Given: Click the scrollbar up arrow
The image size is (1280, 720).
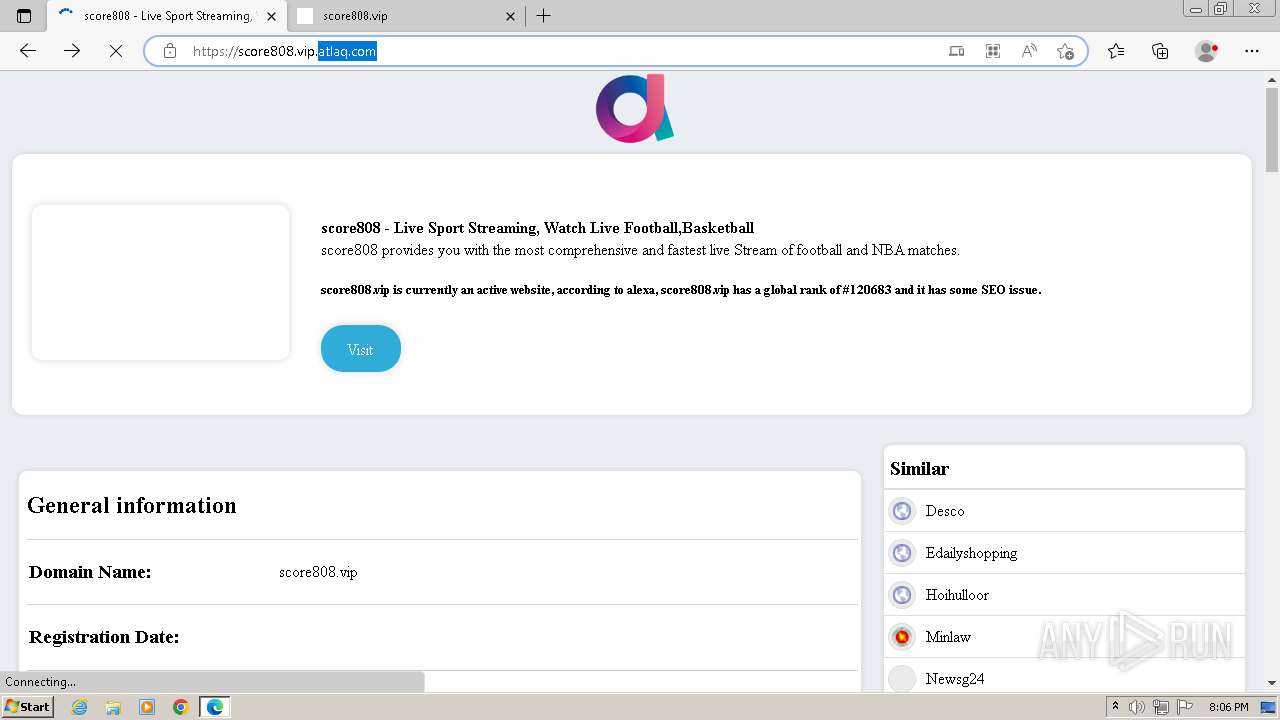Looking at the screenshot, I should (x=1272, y=80).
